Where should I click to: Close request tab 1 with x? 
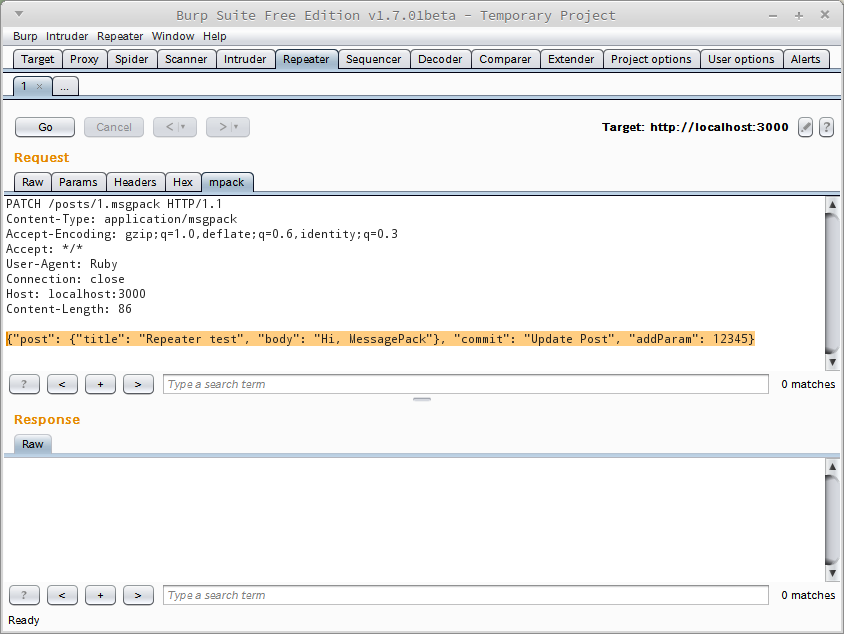(x=39, y=87)
